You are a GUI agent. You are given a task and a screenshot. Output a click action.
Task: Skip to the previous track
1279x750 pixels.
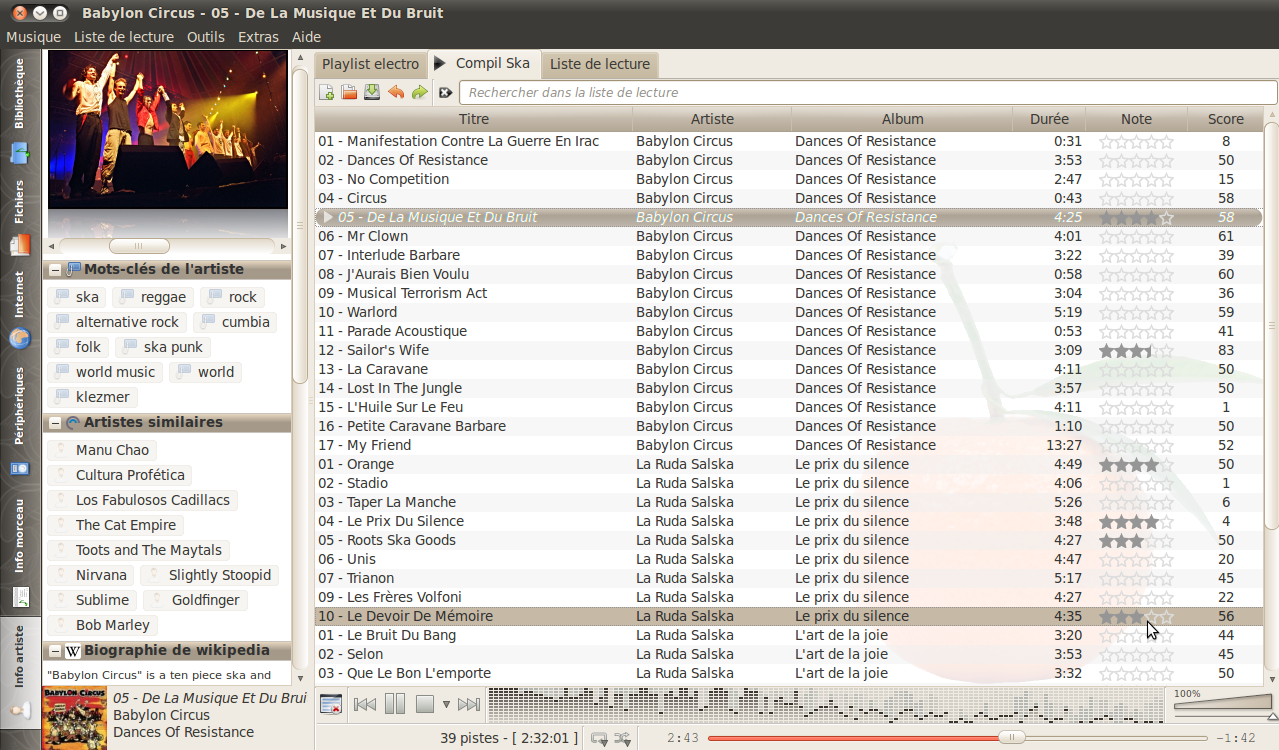[x=365, y=704]
